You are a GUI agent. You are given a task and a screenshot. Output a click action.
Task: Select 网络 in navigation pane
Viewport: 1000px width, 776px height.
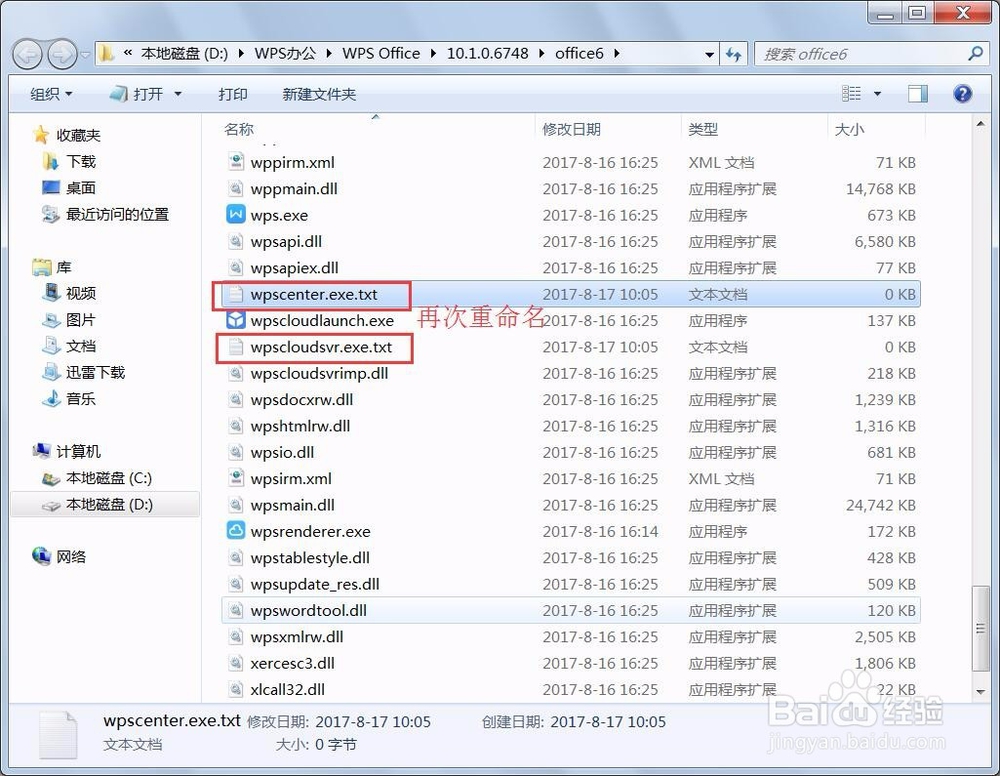[60, 557]
